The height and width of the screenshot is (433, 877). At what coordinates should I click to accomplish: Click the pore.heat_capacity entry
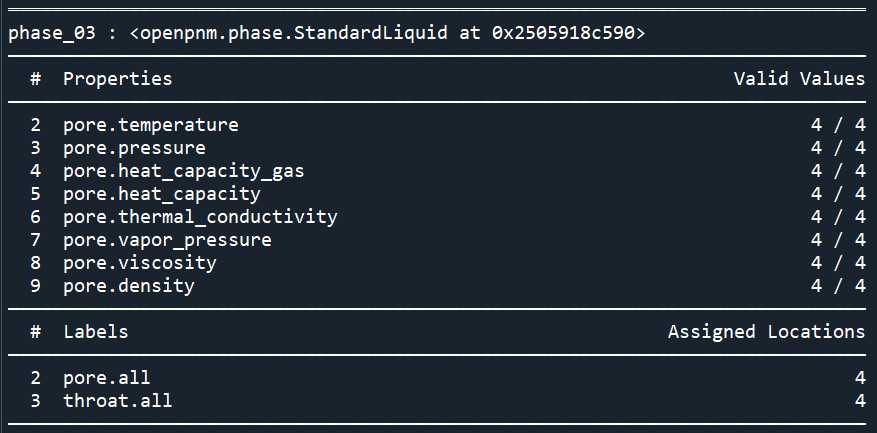[x=162, y=194]
